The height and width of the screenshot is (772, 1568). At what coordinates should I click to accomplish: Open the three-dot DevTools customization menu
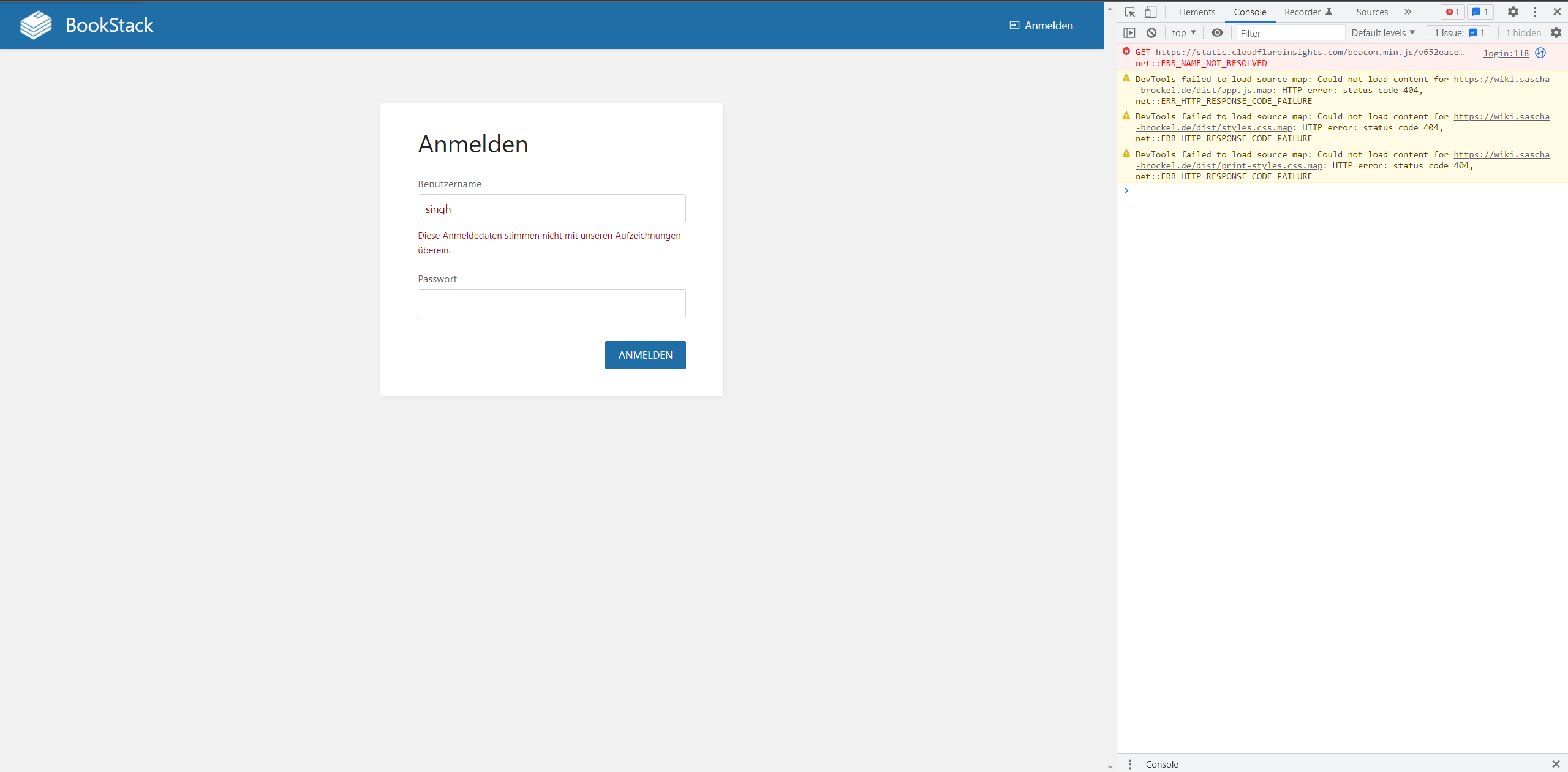[1535, 12]
